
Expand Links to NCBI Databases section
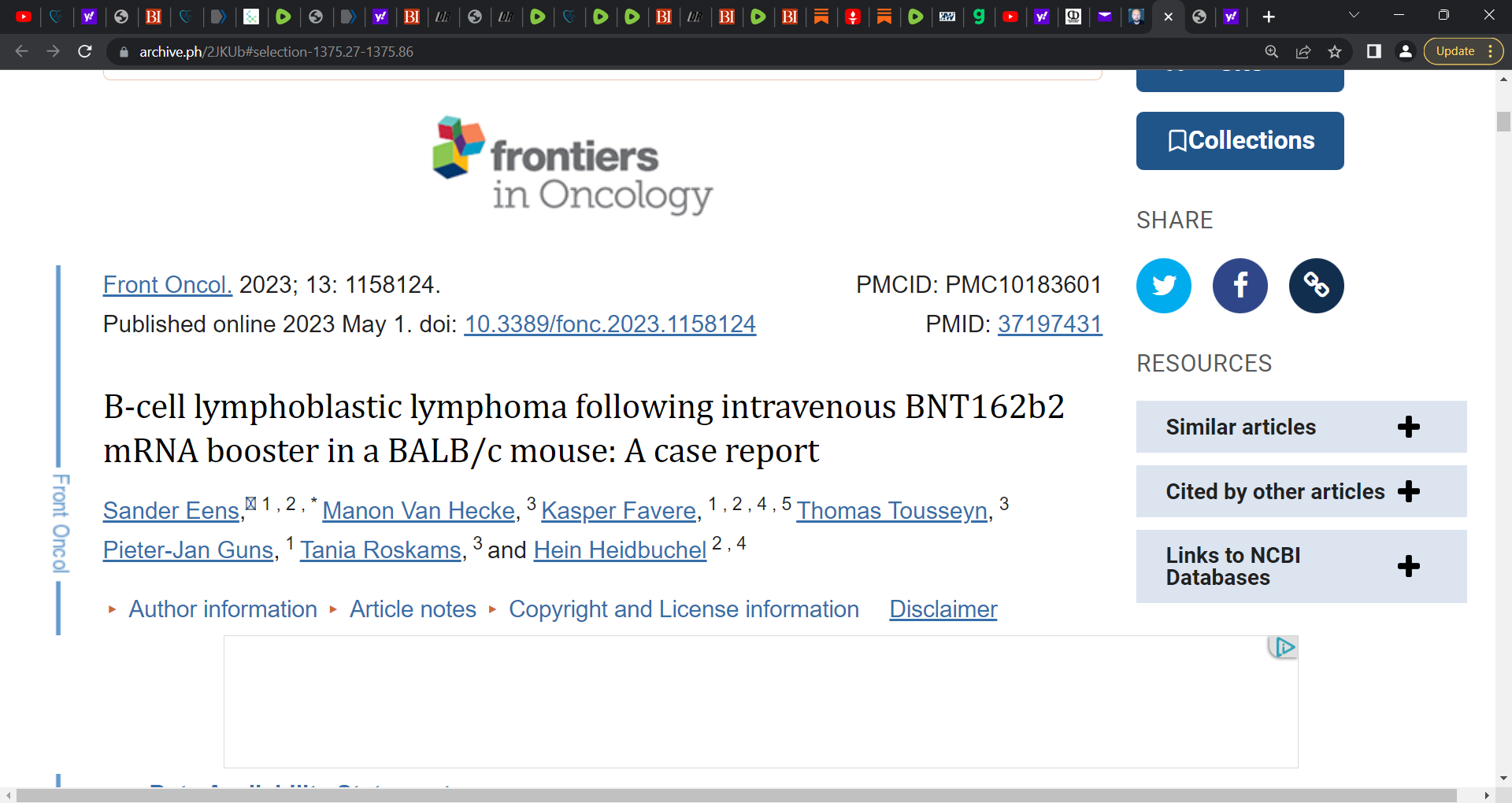[x=1301, y=566]
